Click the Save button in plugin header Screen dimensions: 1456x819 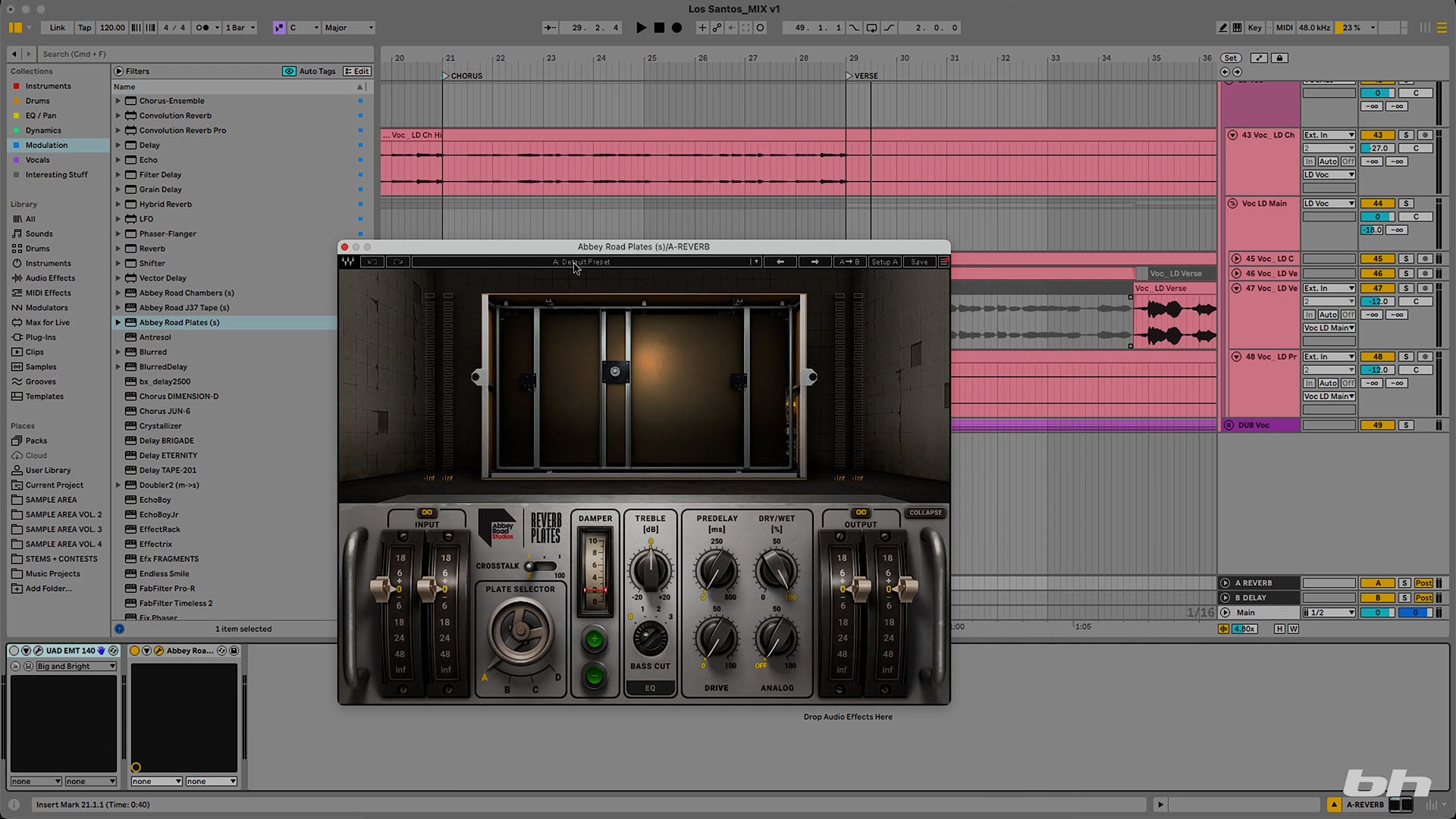tap(919, 262)
